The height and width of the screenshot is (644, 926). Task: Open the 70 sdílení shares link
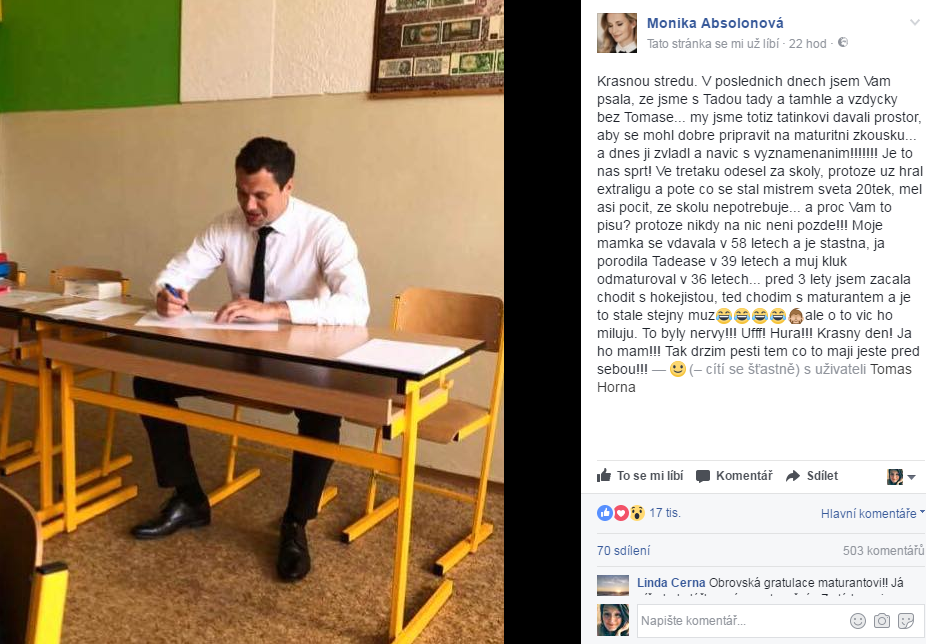click(623, 551)
